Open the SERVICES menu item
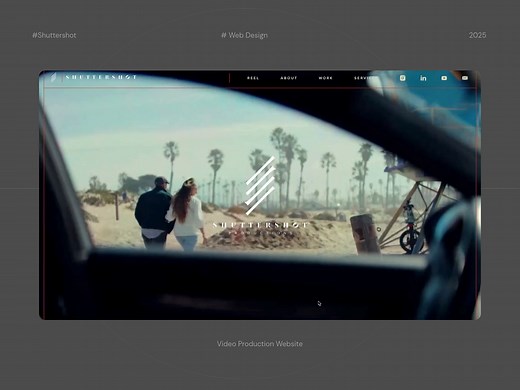Screen dimensions: 520x390 (365, 78)
